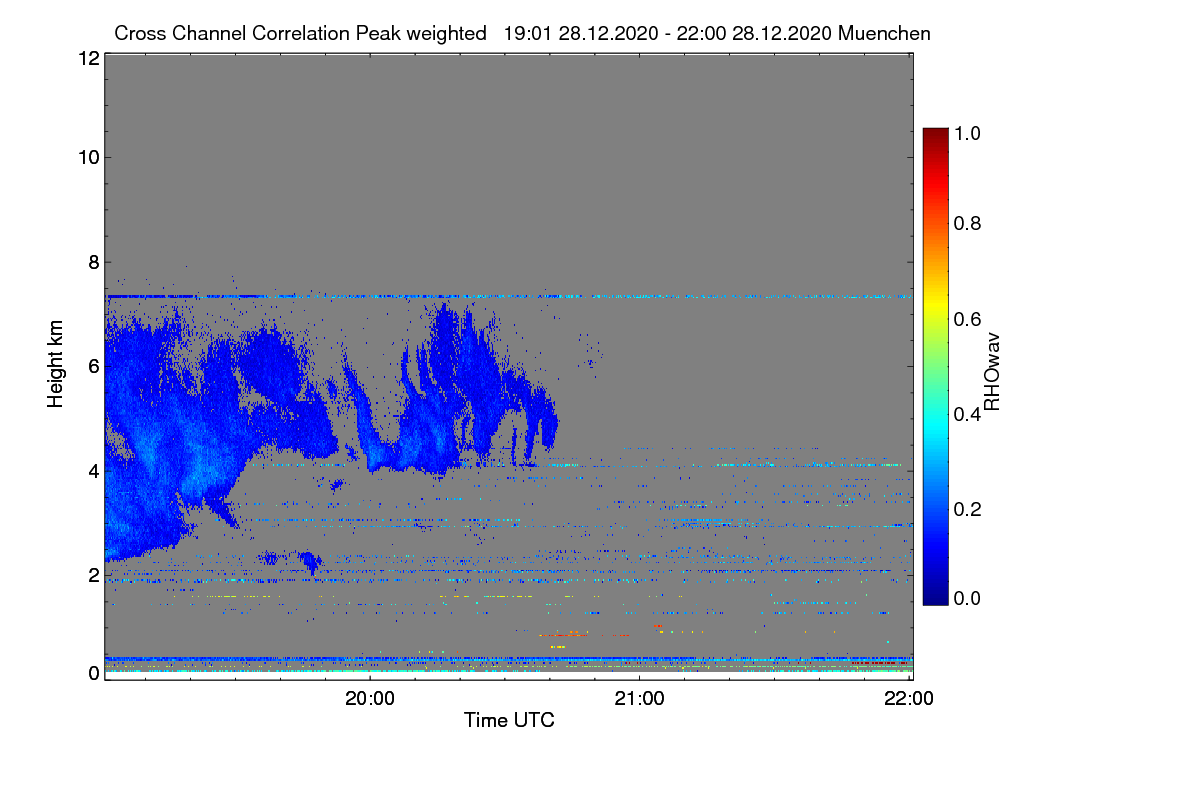Click the colorbar value '0.0'
Image resolution: width=1200 pixels, height=800 pixels.
967,599
